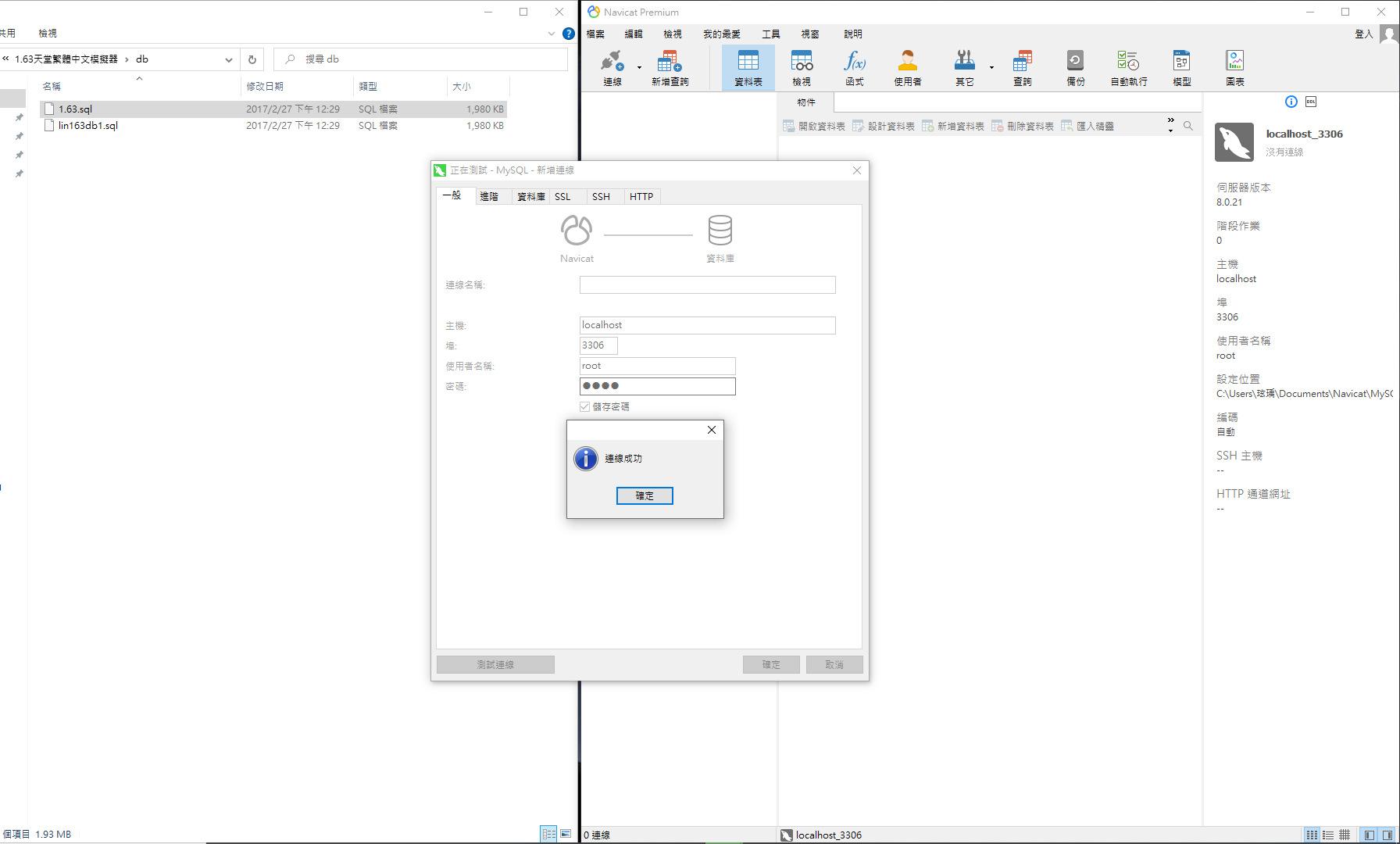Open the 工具 menu
1400x844 pixels.
coord(771,34)
